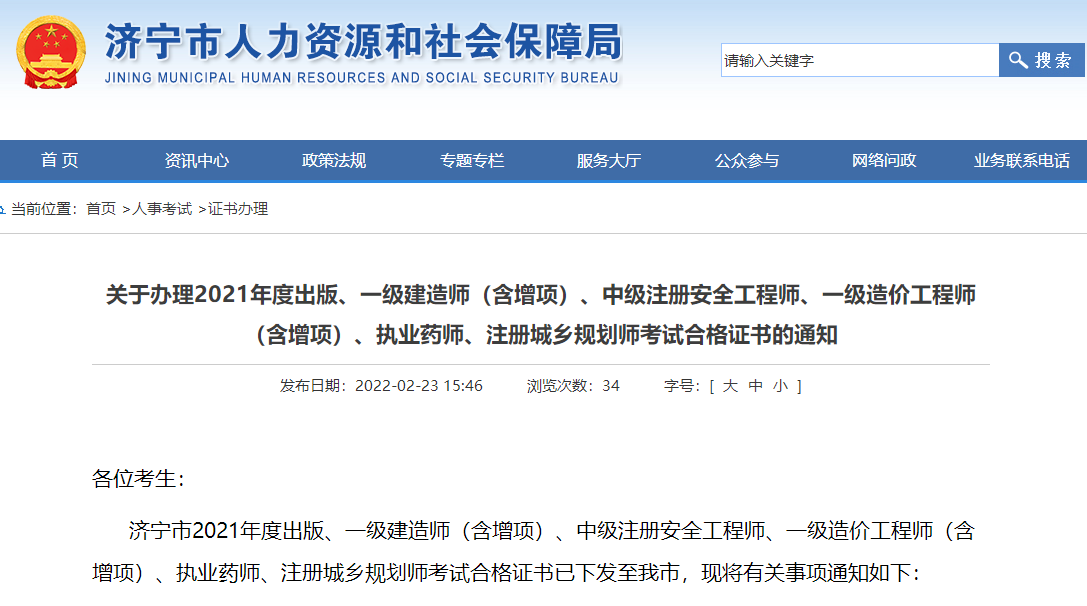Open the 资讯中心 menu
This screenshot has width=1087, height=606.
pos(196,160)
